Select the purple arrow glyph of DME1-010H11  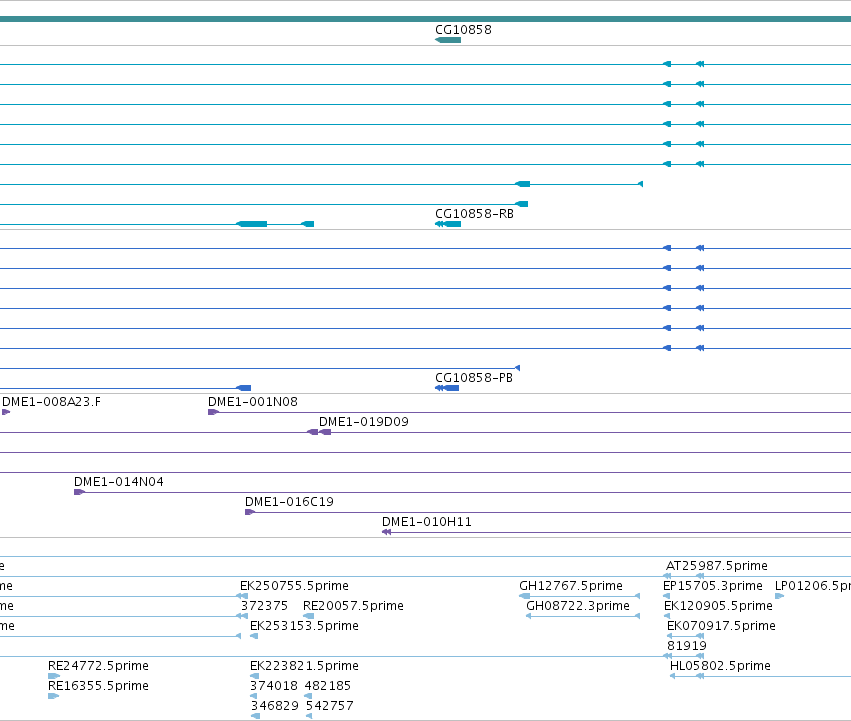point(386,533)
